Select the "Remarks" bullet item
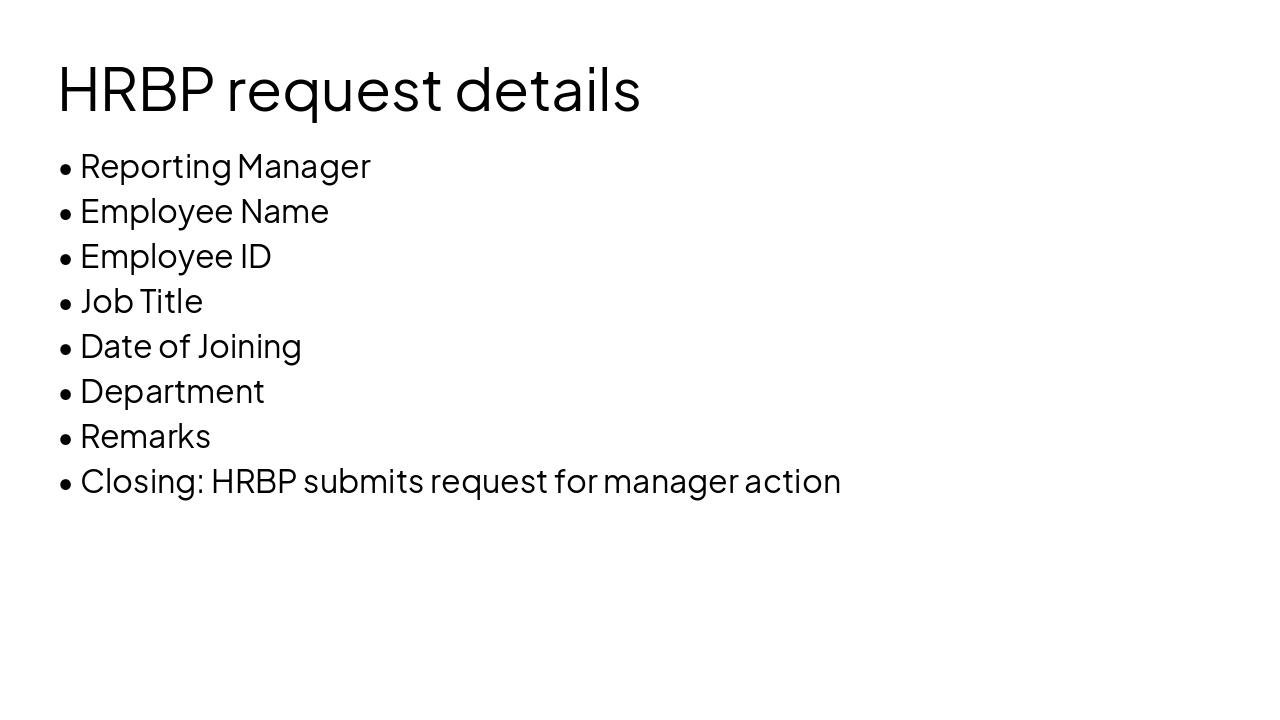Image resolution: width=1280 pixels, height=720 pixels. point(145,436)
